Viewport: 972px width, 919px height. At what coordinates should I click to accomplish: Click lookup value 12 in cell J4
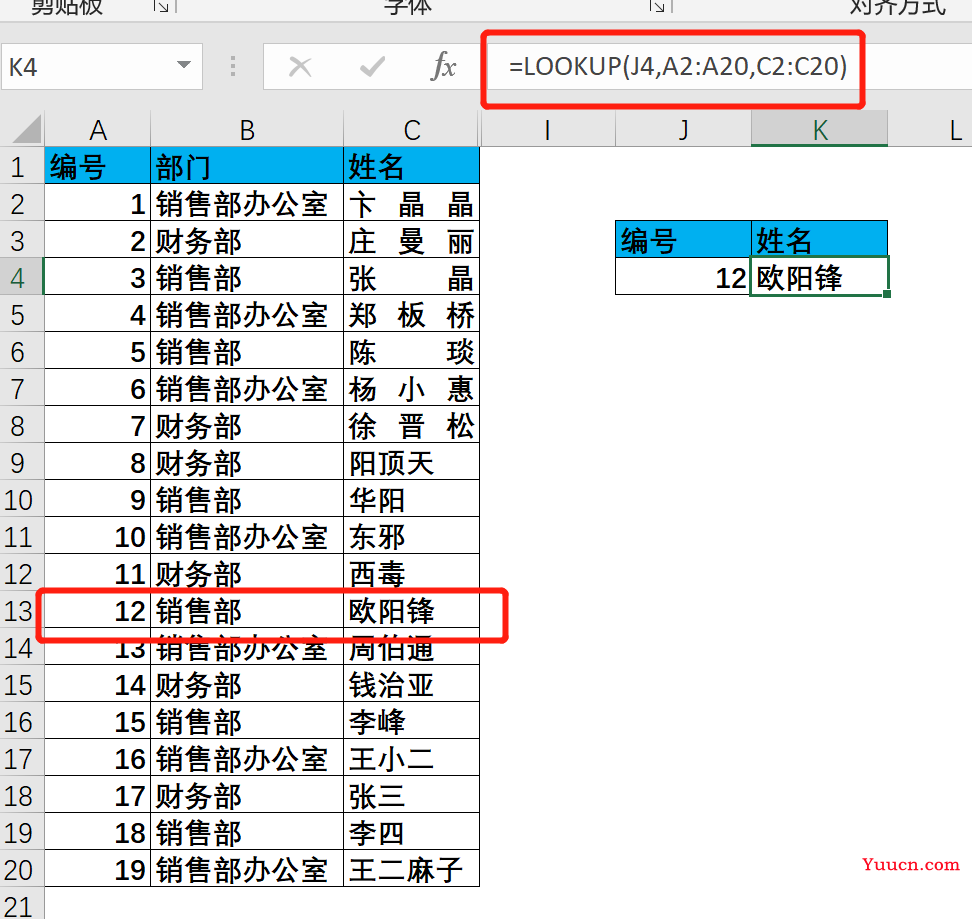point(683,277)
